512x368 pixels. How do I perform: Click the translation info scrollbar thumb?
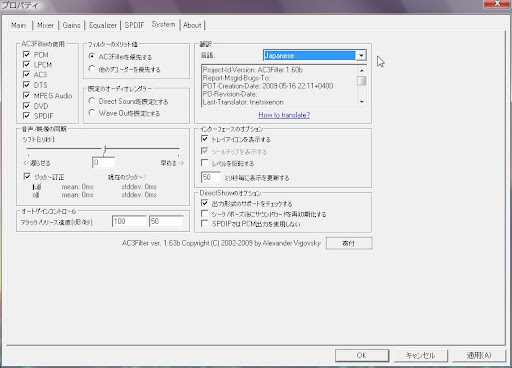[x=362, y=81]
